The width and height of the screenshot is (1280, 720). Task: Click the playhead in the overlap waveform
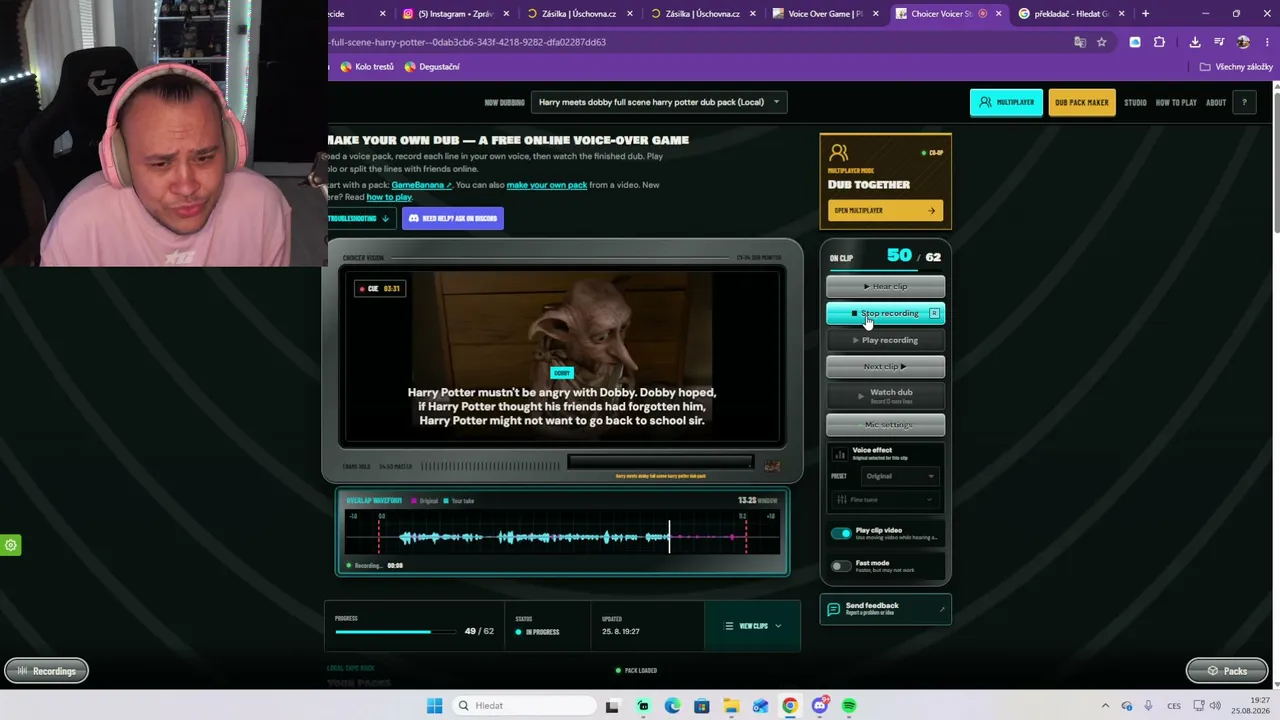click(x=670, y=536)
